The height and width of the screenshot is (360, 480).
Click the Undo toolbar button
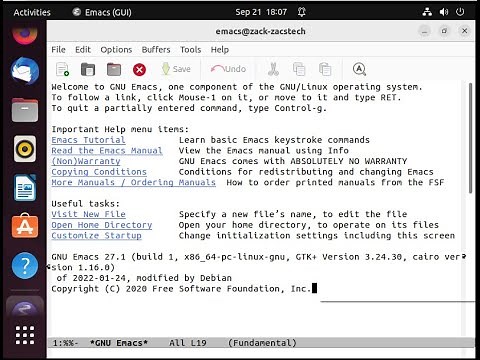click(228, 69)
